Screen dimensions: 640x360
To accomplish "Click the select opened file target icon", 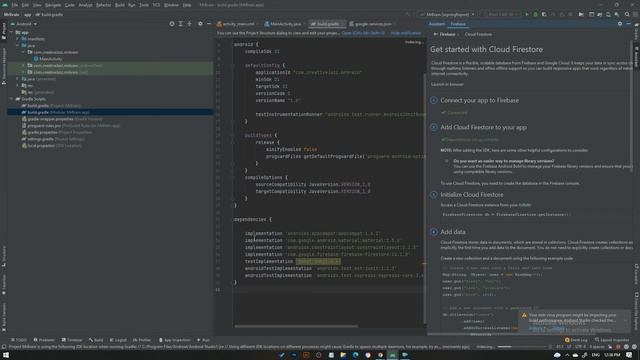I will [172, 24].
